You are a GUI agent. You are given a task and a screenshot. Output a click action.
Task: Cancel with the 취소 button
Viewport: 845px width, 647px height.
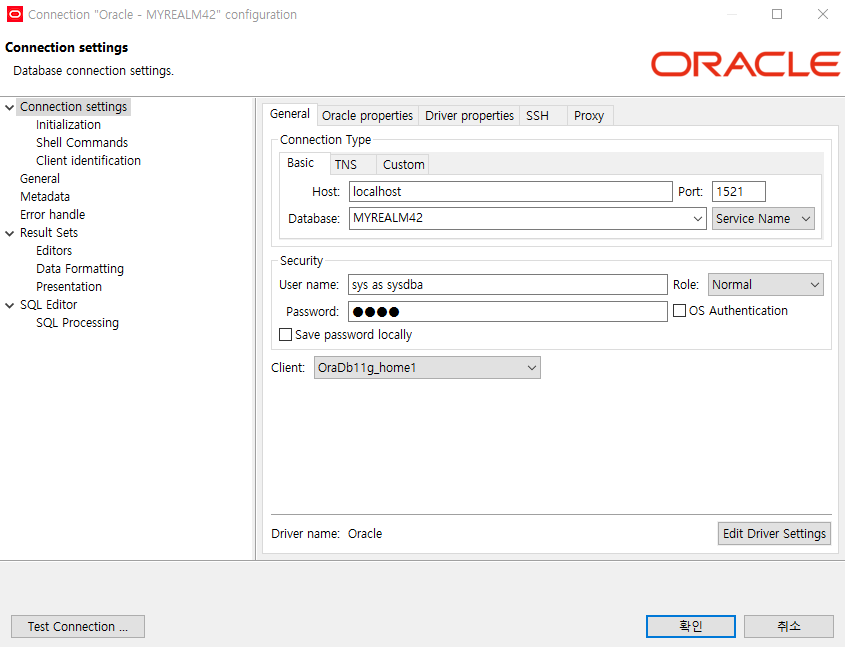[x=788, y=626]
